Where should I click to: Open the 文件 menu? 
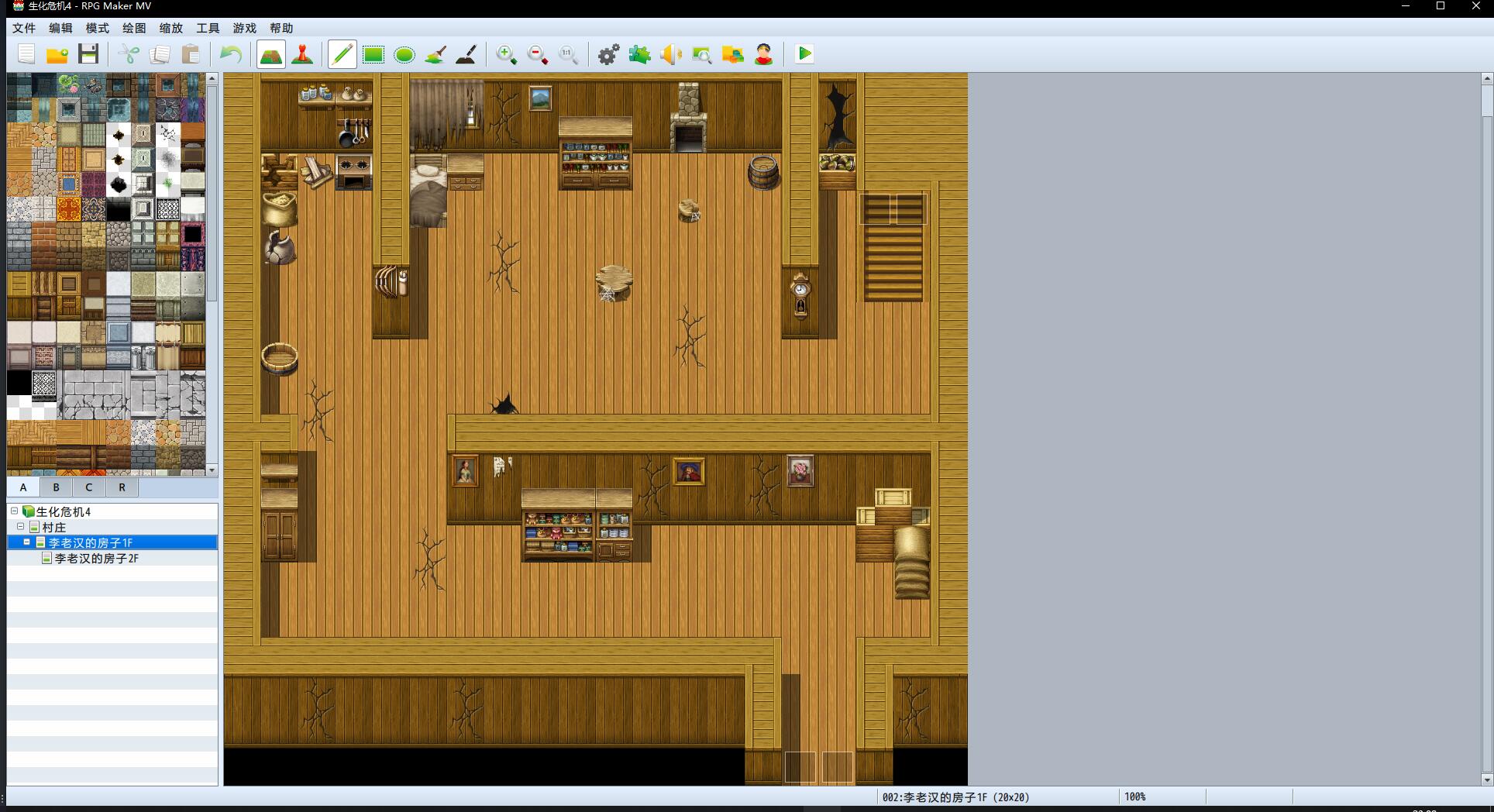24,28
